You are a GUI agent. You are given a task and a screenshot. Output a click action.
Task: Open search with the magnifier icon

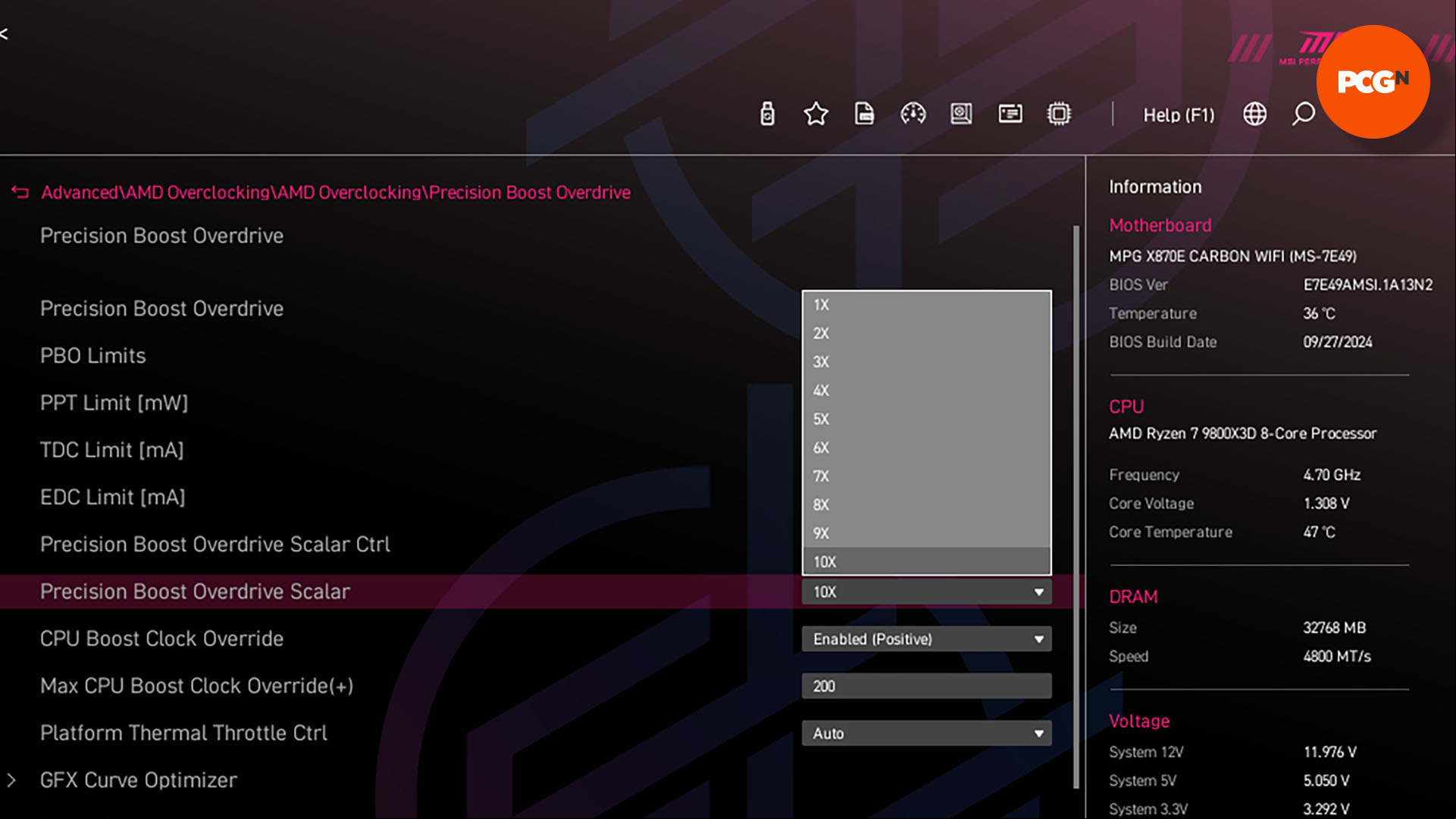point(1303,114)
